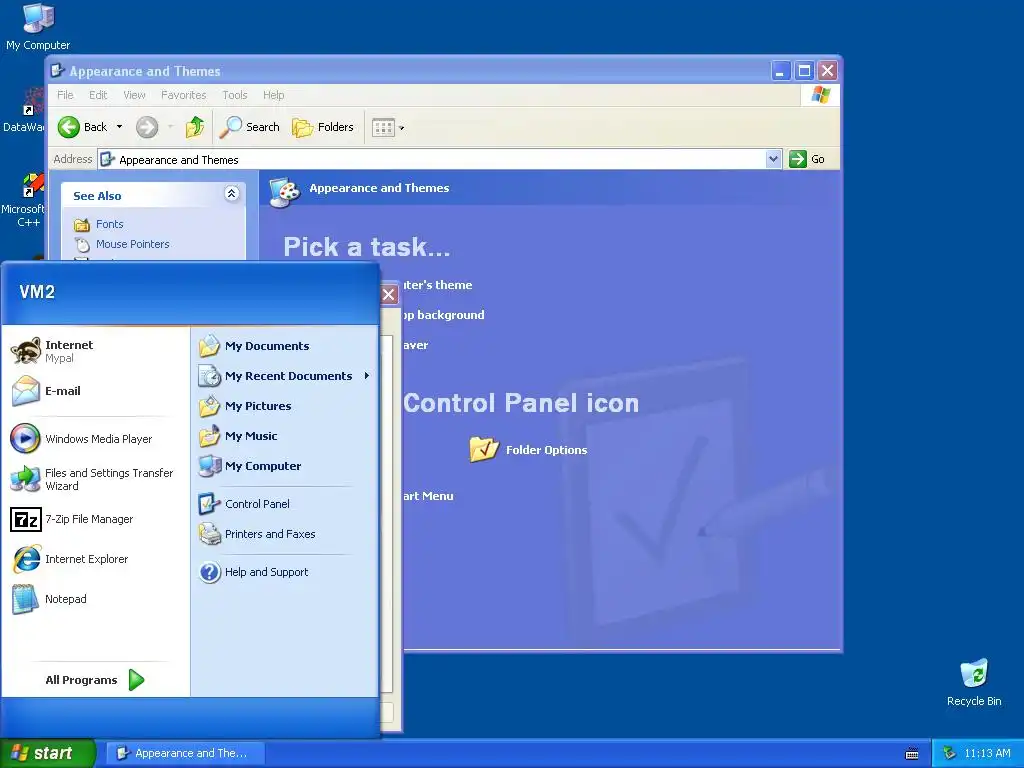Select Appearance and Themes taskbar button
The height and width of the screenshot is (768, 1024).
[185, 753]
